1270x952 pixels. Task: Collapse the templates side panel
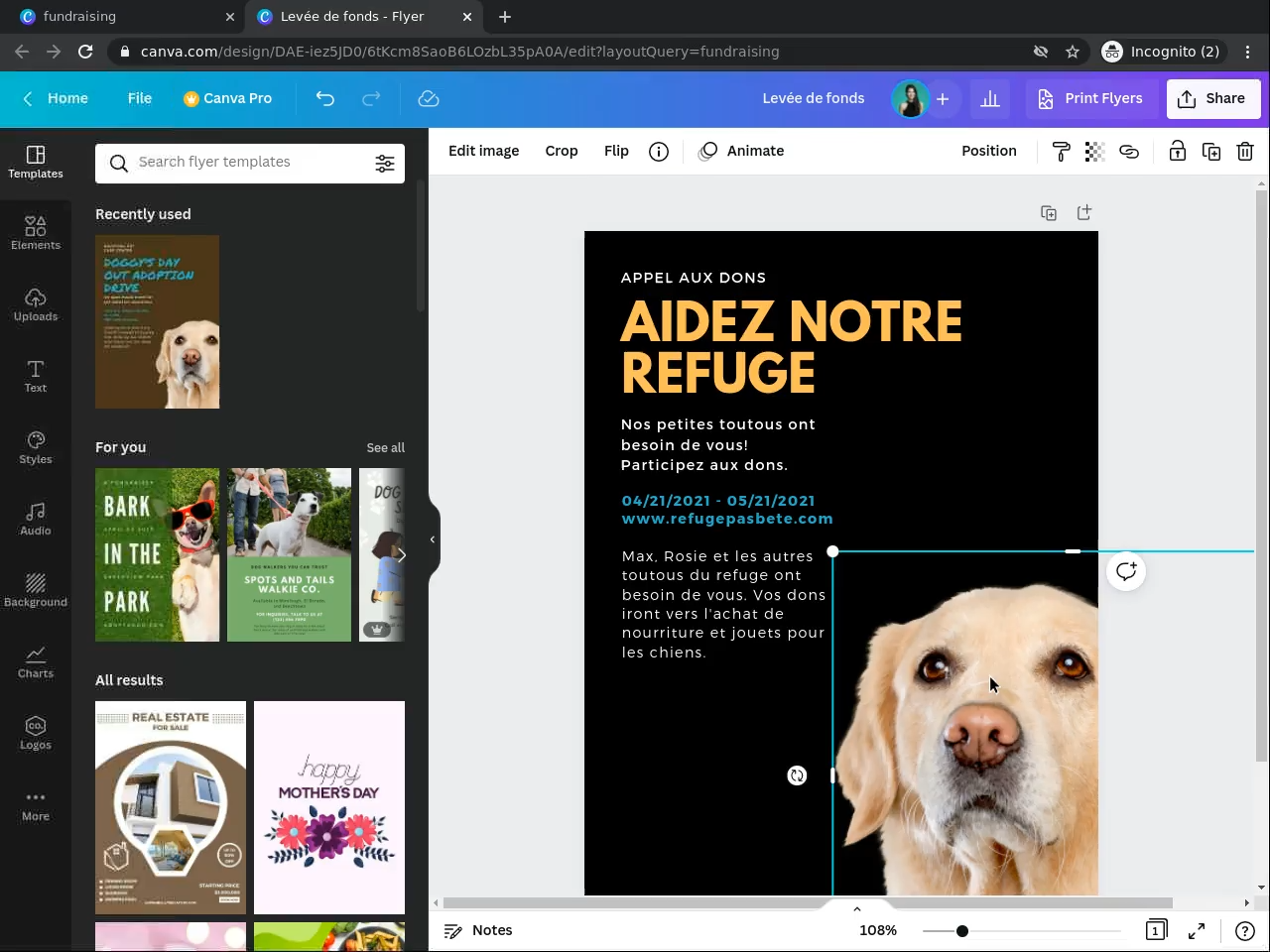coord(433,539)
